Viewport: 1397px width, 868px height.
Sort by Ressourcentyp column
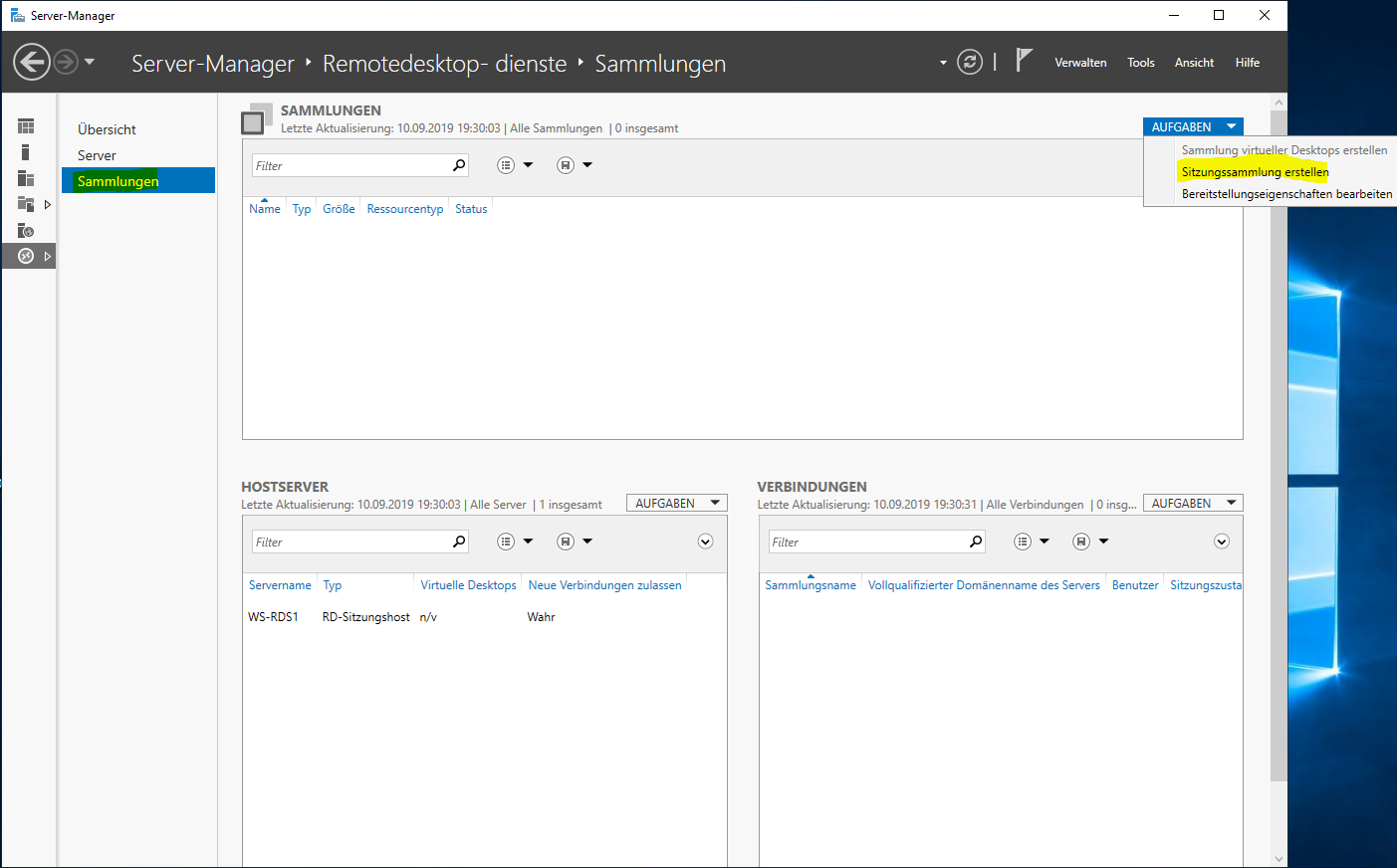[404, 208]
